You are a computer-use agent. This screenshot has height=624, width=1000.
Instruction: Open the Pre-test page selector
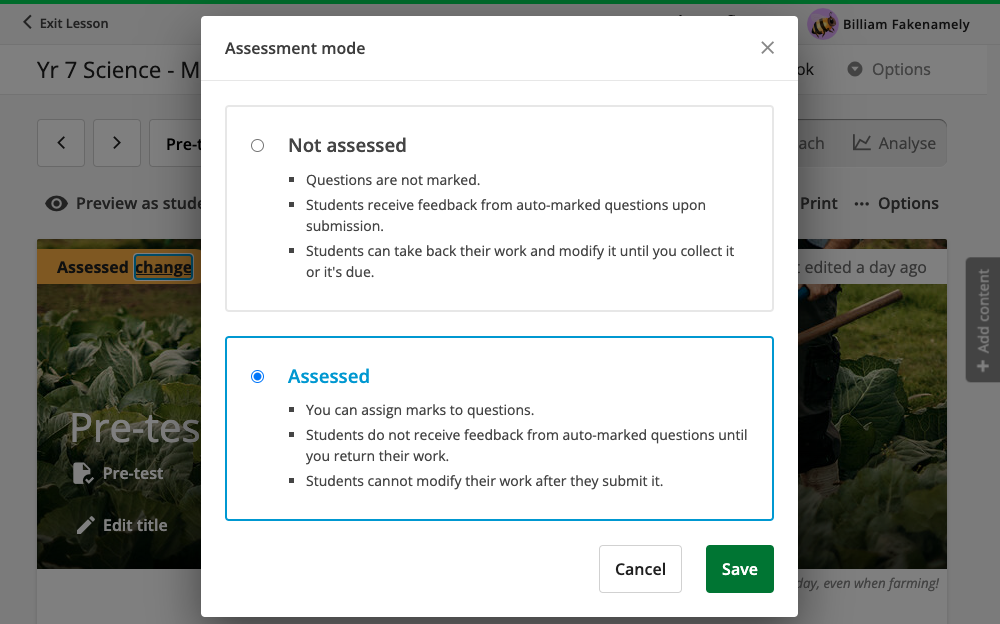(176, 143)
